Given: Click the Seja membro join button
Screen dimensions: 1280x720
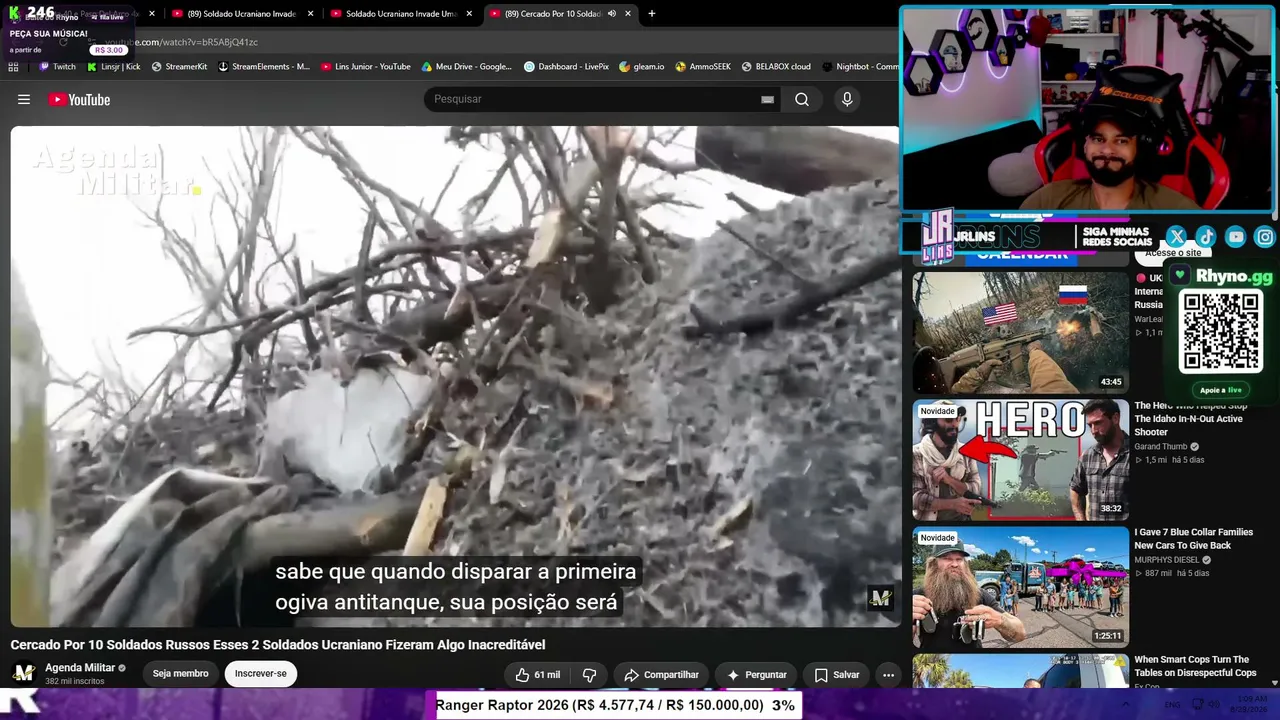Looking at the screenshot, I should pyautogui.click(x=181, y=674).
